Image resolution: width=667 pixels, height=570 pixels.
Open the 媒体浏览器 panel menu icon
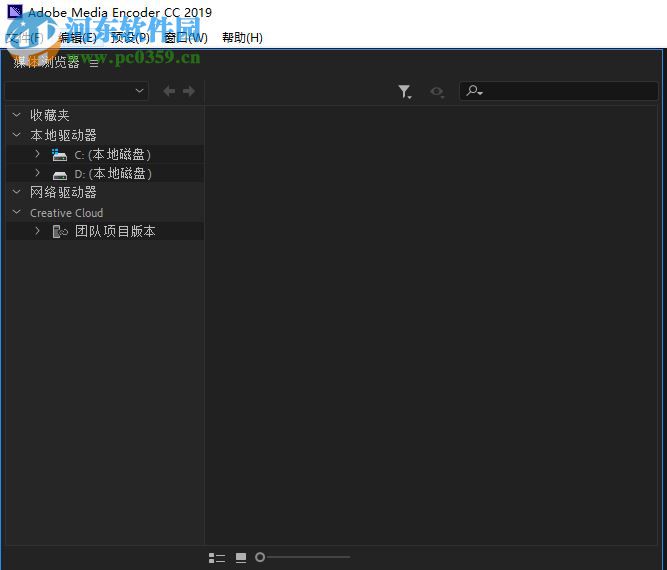(x=94, y=63)
